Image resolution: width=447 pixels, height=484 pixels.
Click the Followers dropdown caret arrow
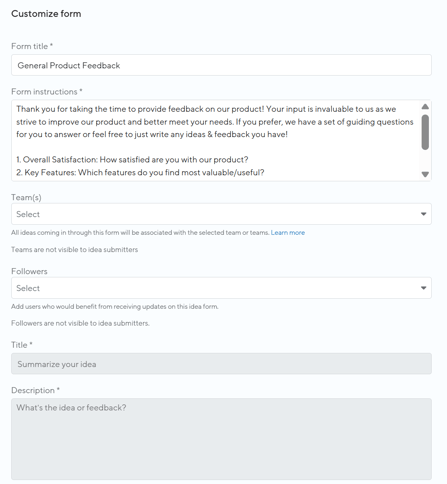coord(423,288)
